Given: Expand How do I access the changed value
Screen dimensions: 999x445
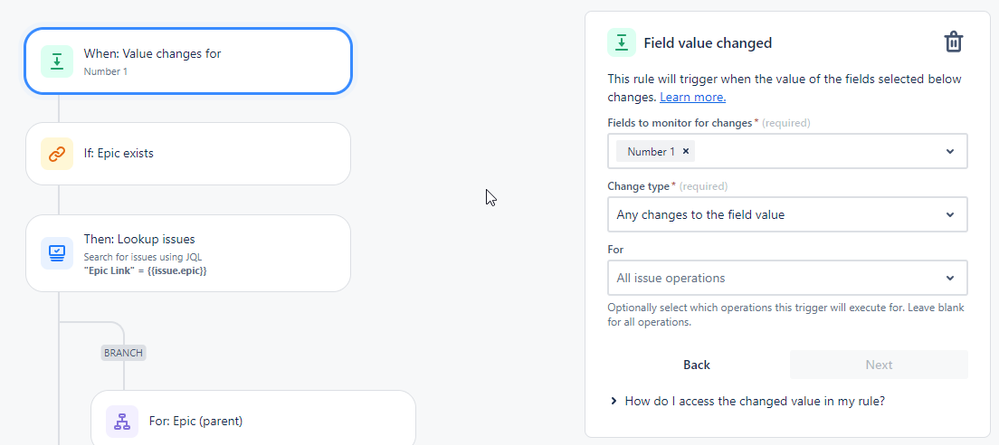Looking at the screenshot, I should [748, 401].
